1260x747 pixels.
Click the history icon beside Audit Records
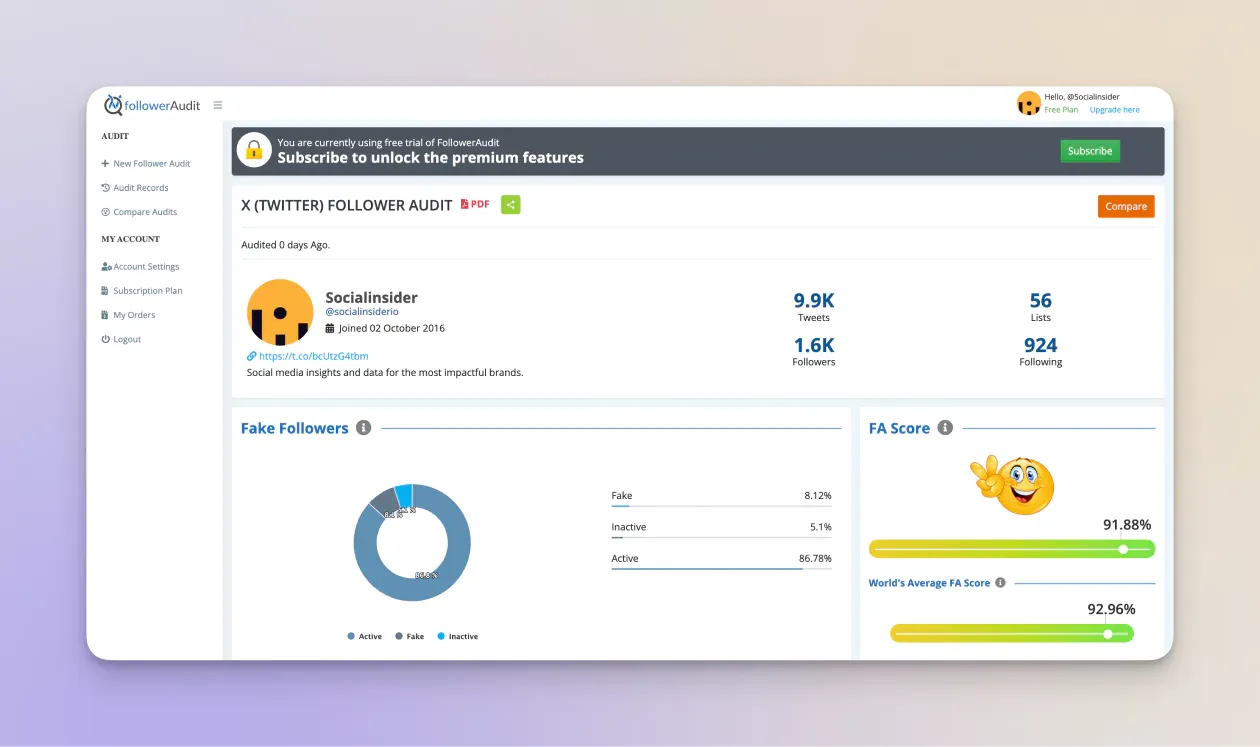point(105,187)
